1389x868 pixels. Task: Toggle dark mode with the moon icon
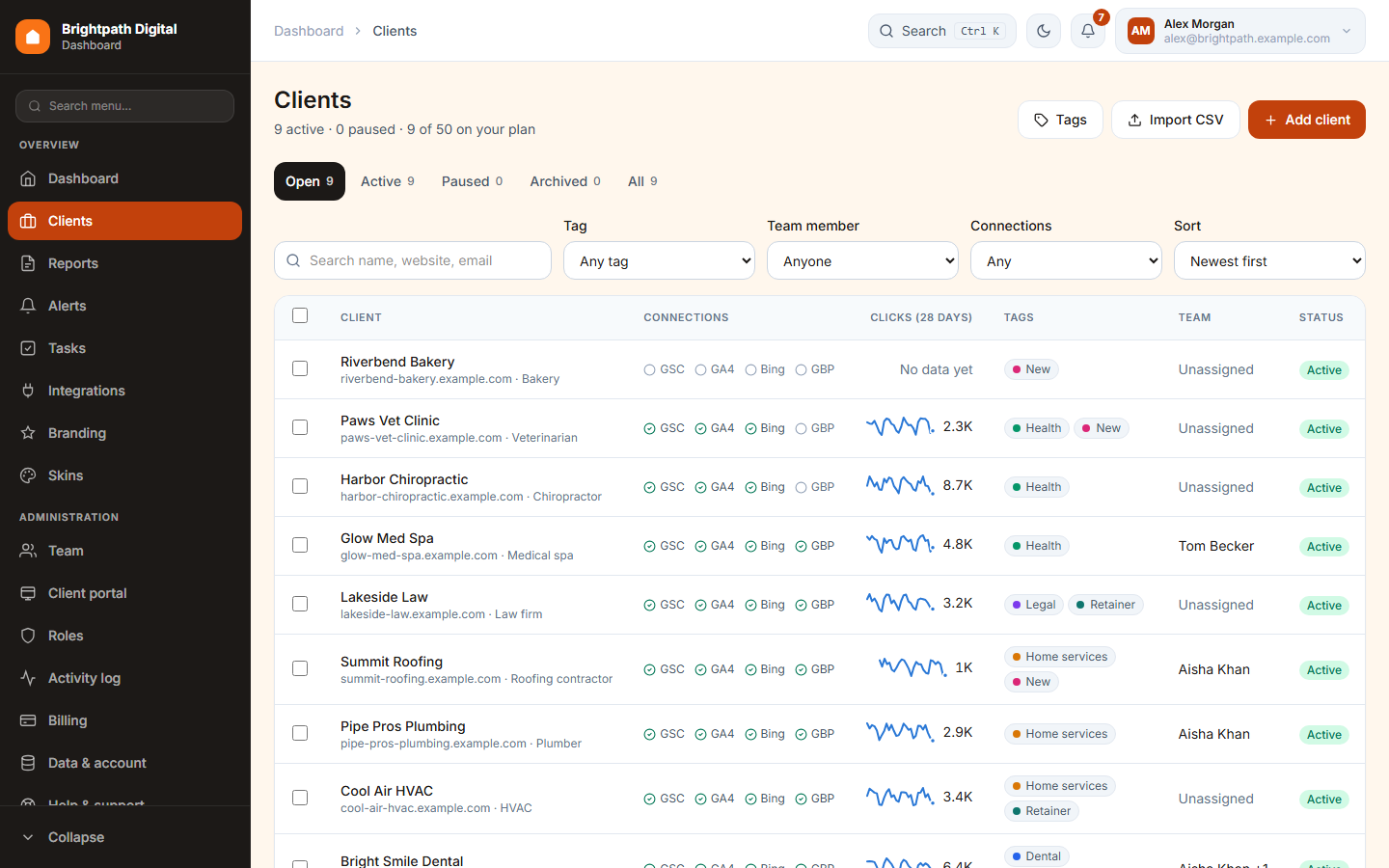pyautogui.click(x=1044, y=31)
